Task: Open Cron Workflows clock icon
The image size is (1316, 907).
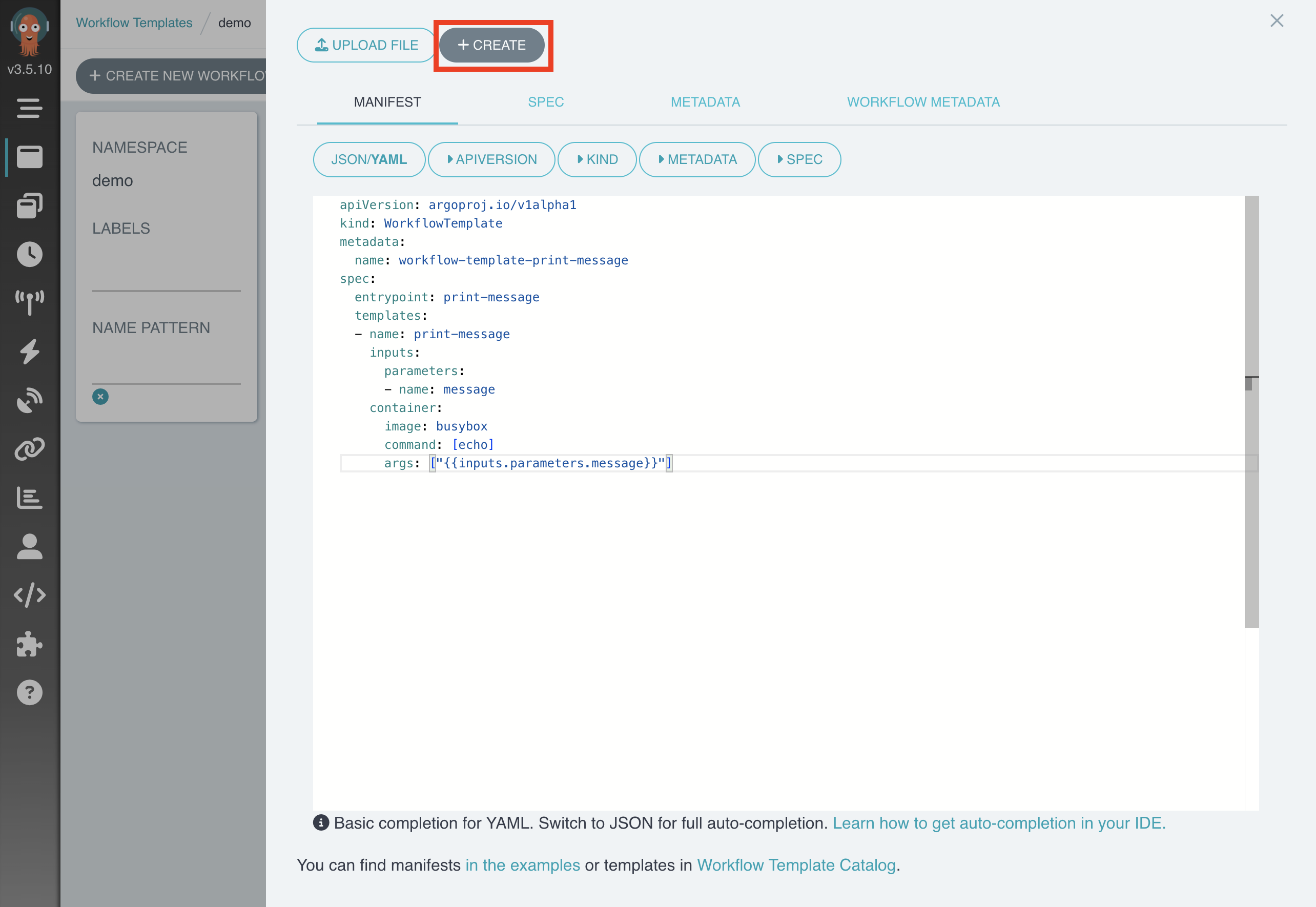Action: [x=29, y=254]
